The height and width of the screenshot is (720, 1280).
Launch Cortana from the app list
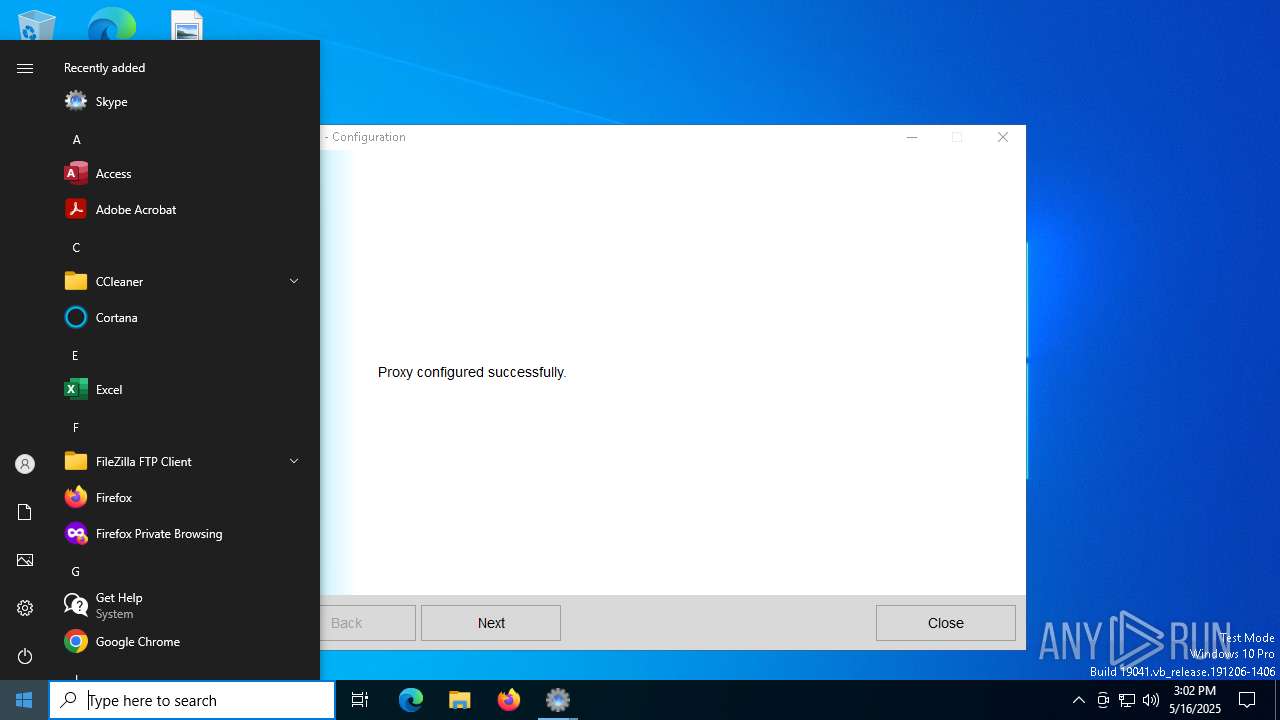click(x=184, y=318)
